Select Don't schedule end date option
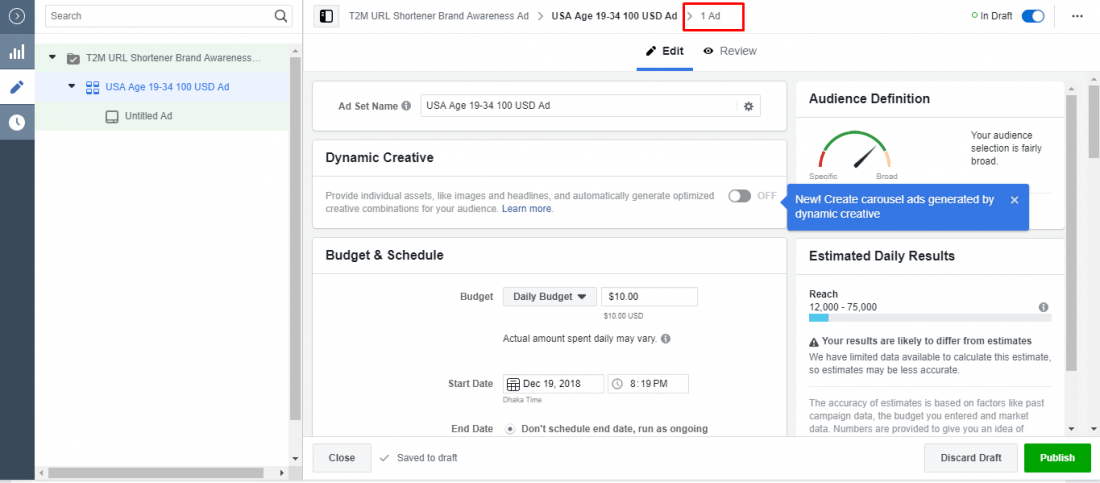Image resolution: width=1100 pixels, height=483 pixels. (x=510, y=429)
